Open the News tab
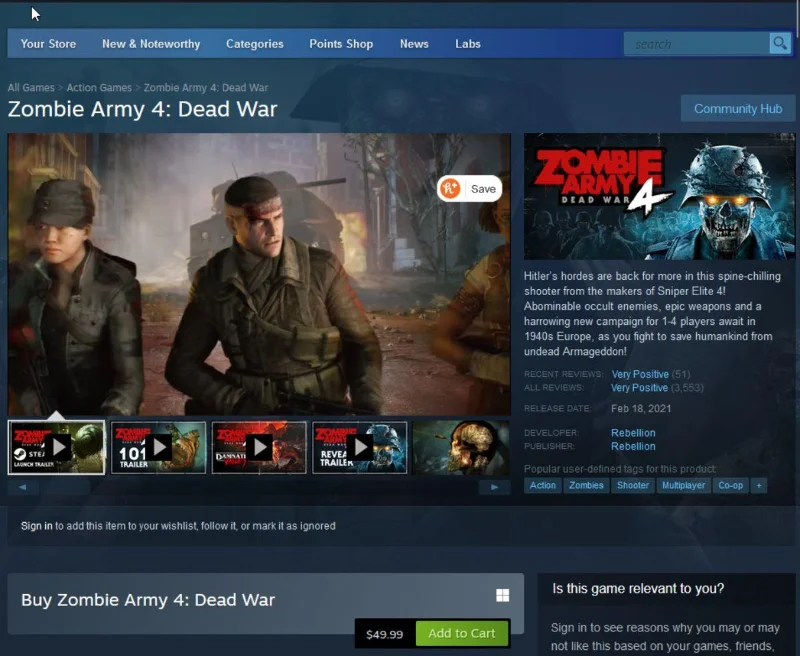The width and height of the screenshot is (800, 656). point(414,44)
